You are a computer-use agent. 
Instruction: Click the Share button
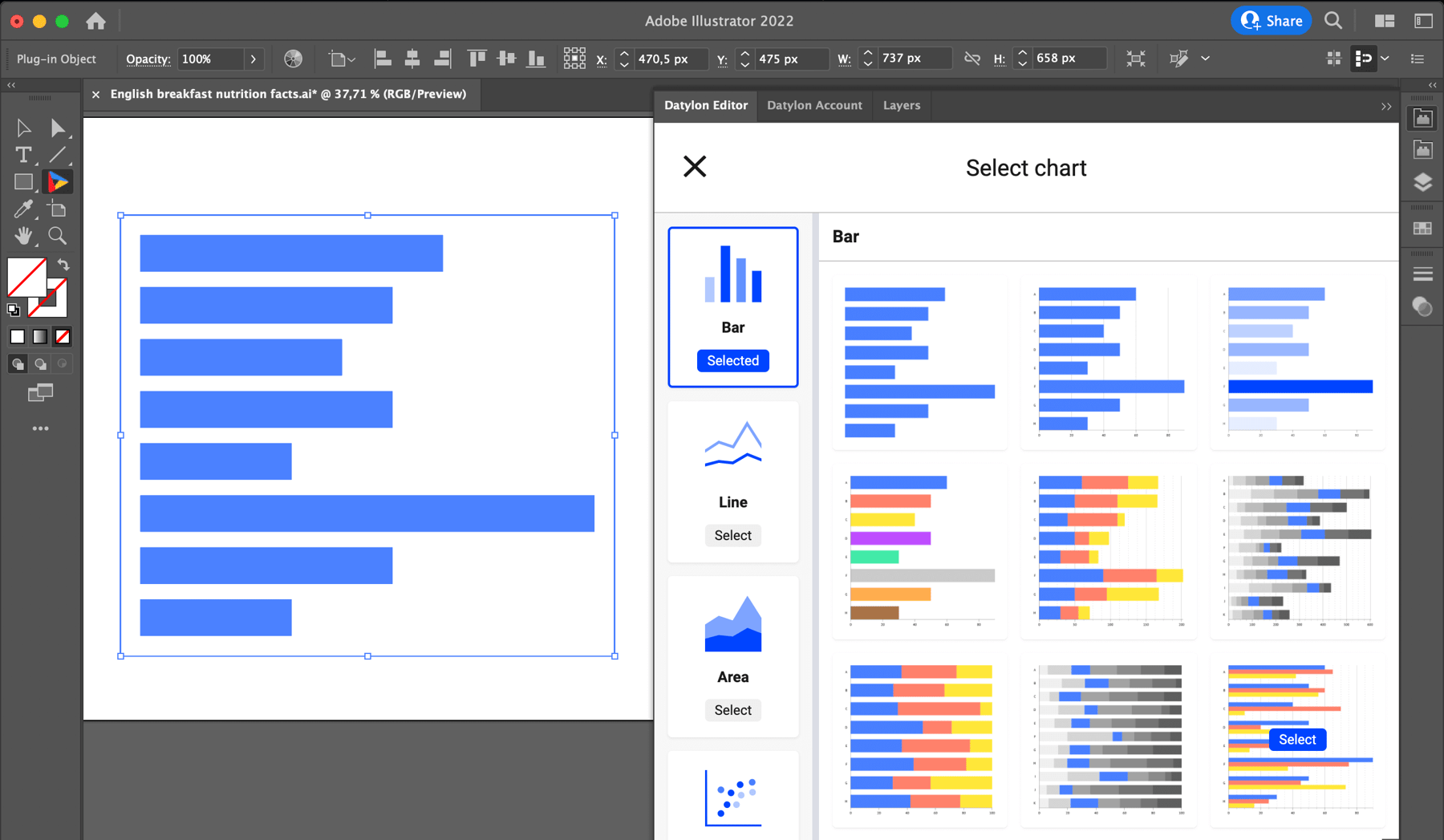[x=1271, y=20]
